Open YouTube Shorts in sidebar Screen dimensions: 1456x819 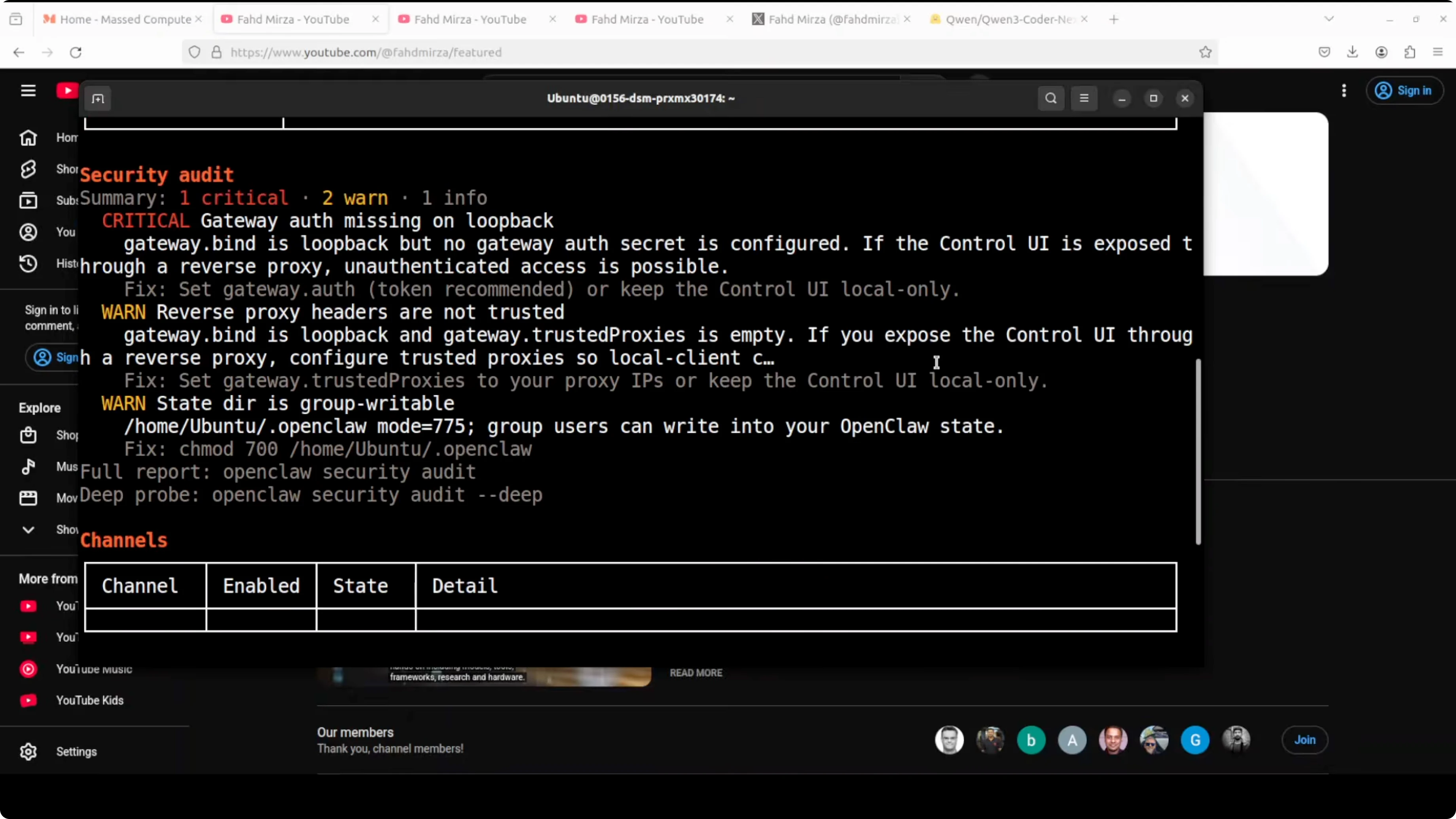coord(28,169)
